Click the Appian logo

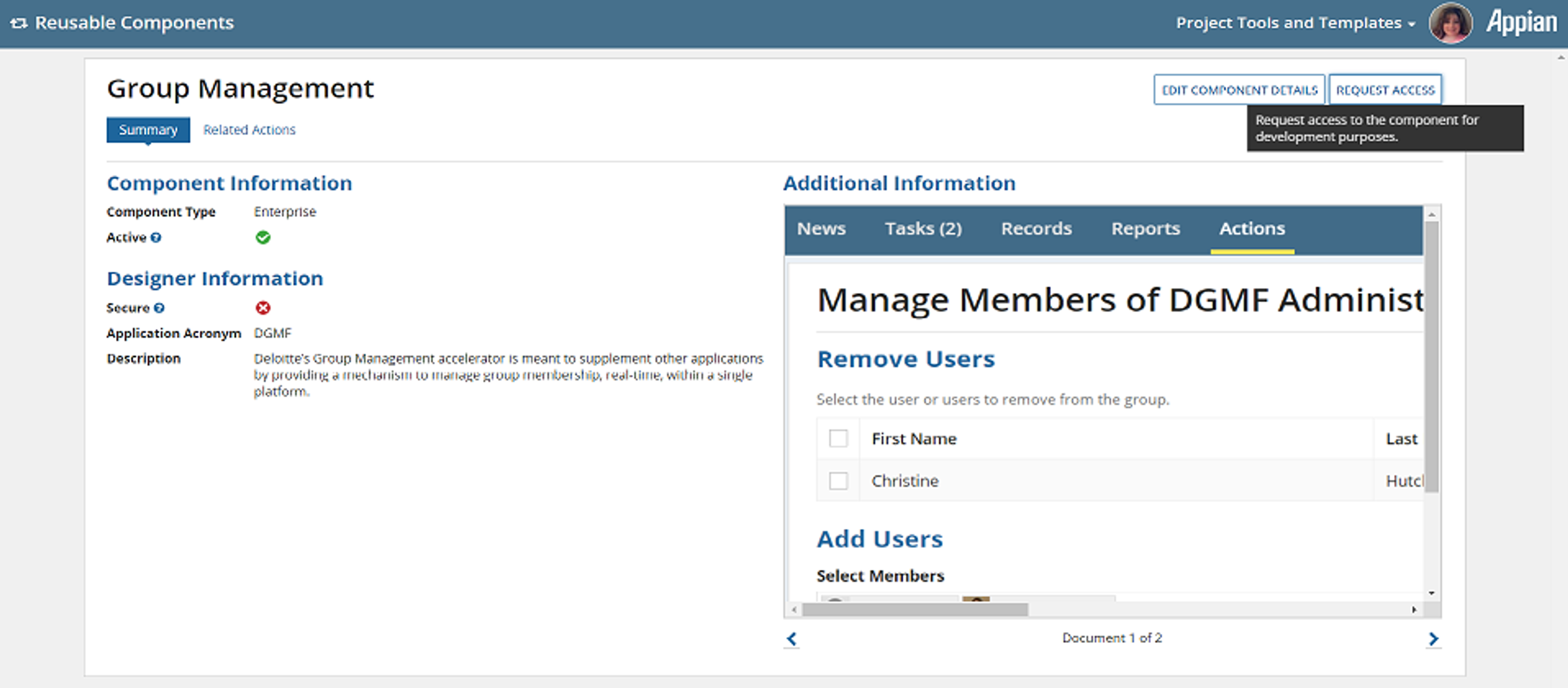pyautogui.click(x=1521, y=22)
